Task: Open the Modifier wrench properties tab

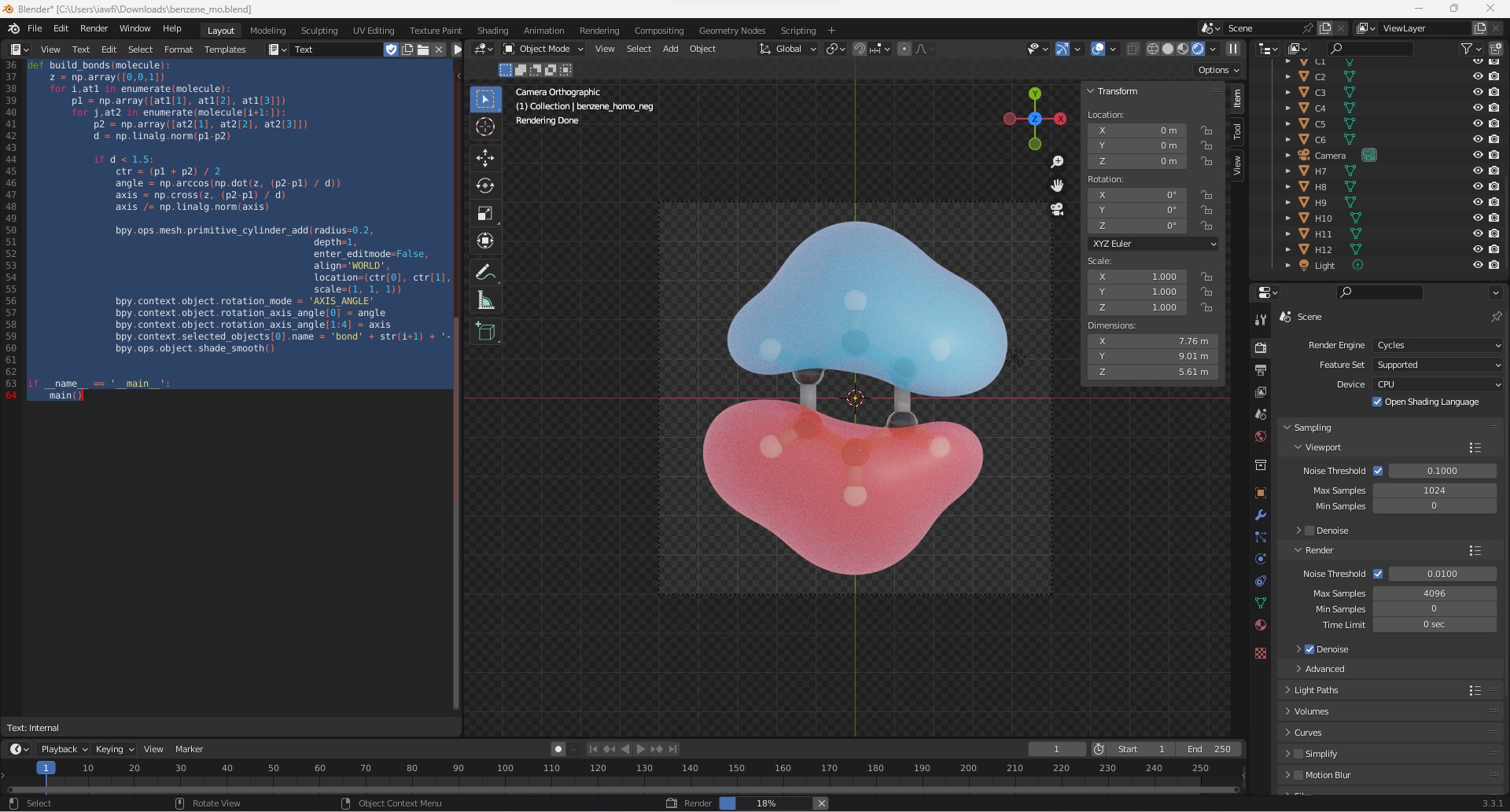Action: (x=1261, y=515)
